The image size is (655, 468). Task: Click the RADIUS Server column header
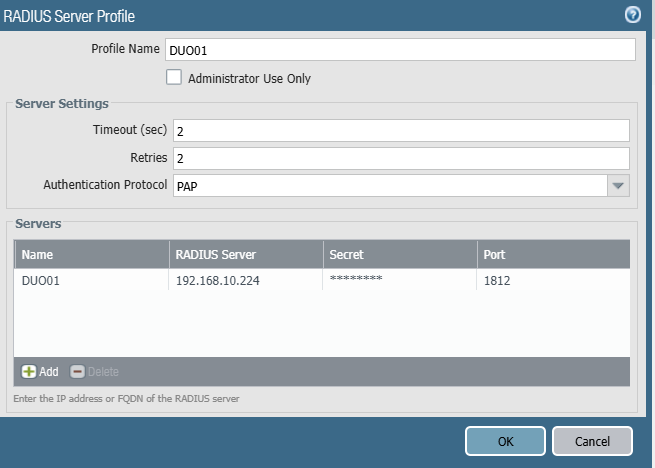click(246, 254)
